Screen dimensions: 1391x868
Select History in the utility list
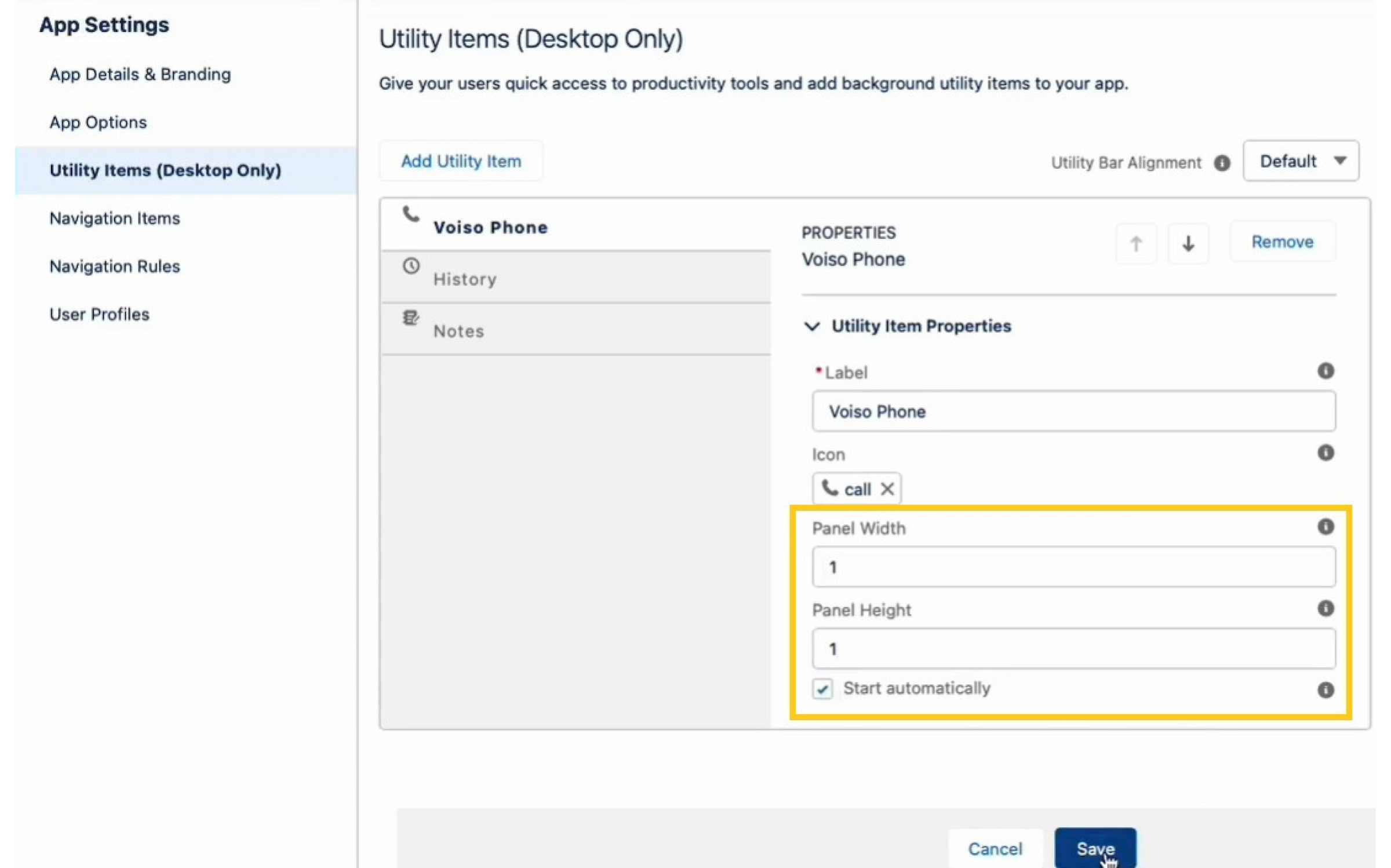tap(576, 278)
